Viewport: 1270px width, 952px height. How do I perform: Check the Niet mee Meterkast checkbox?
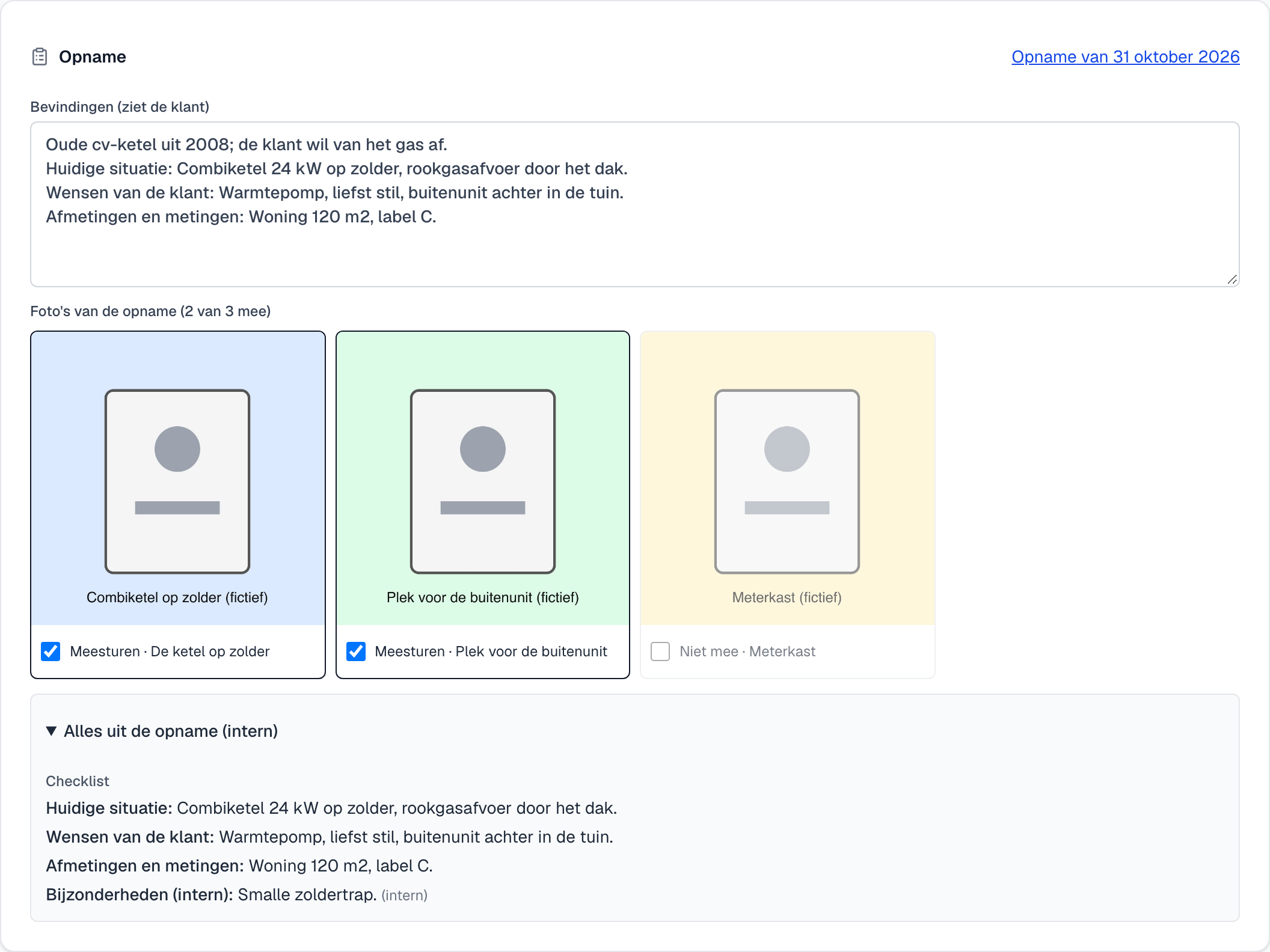[660, 651]
